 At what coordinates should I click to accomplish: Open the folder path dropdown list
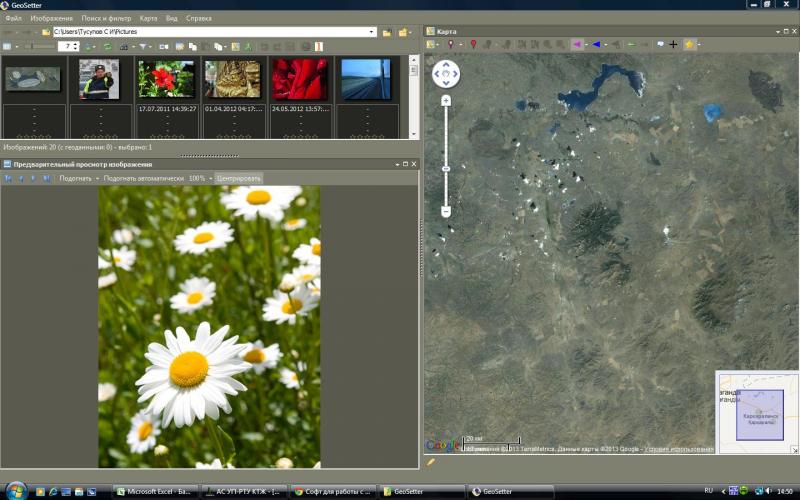tap(372, 32)
